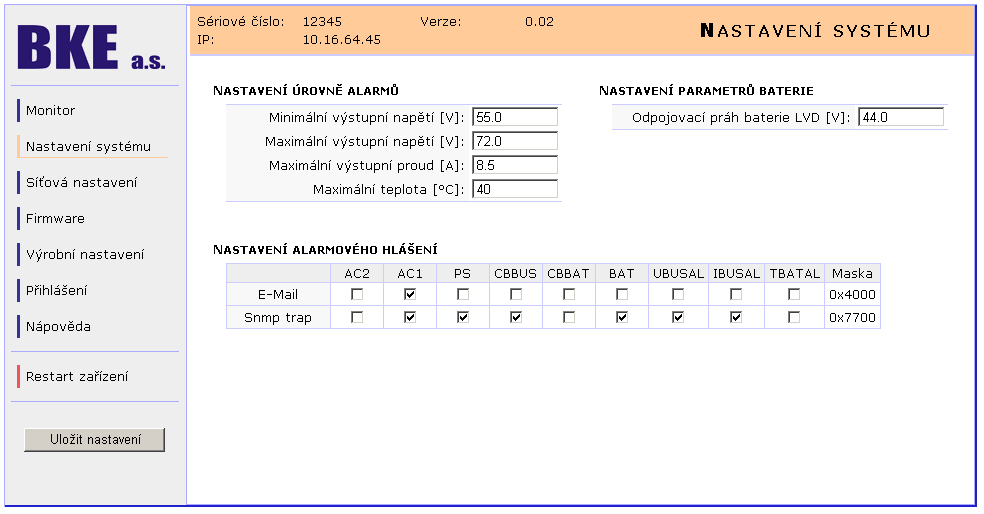Open the Přihlášení login page
Viewport: 984px width, 514px height.
click(x=56, y=291)
